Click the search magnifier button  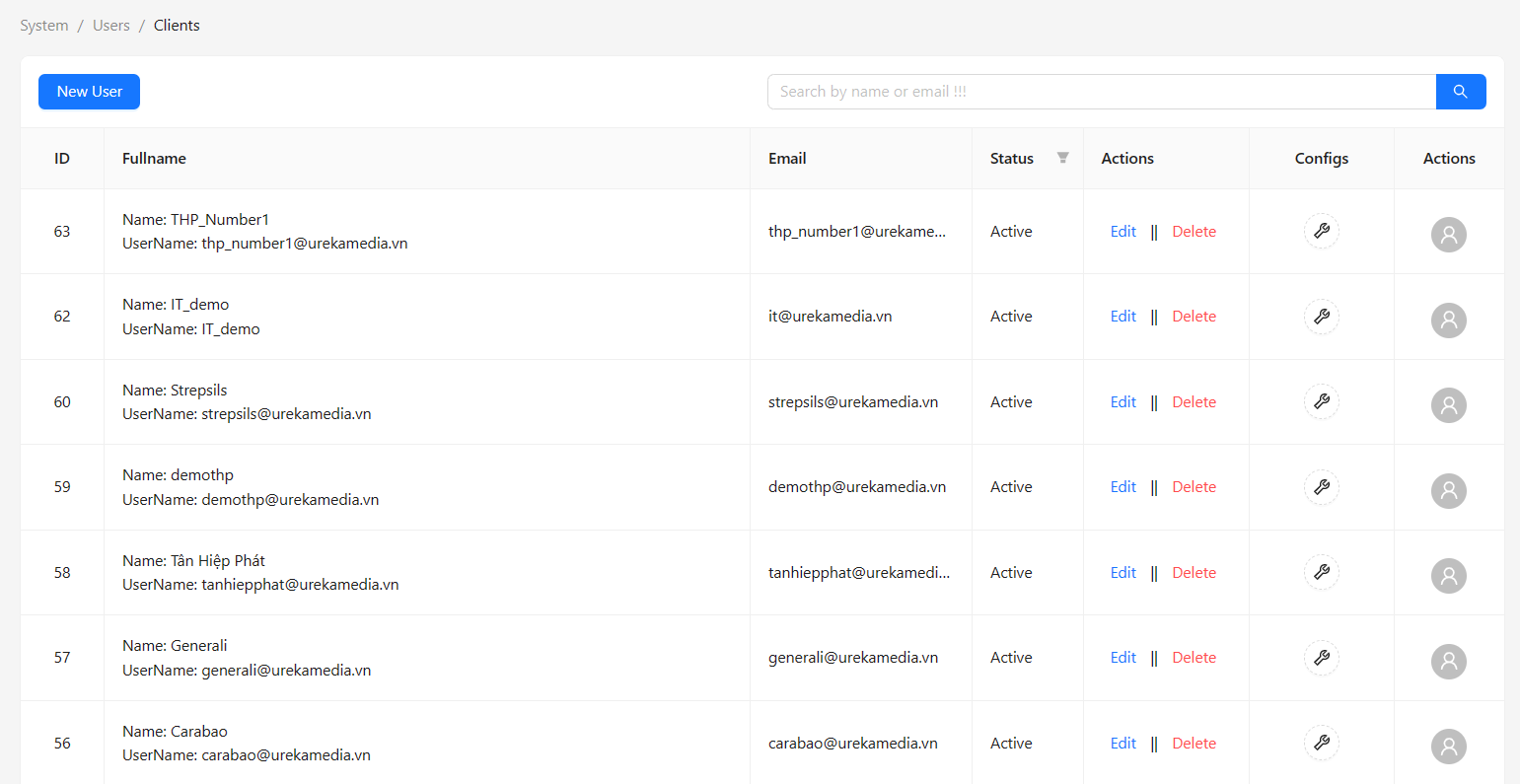coord(1461,92)
